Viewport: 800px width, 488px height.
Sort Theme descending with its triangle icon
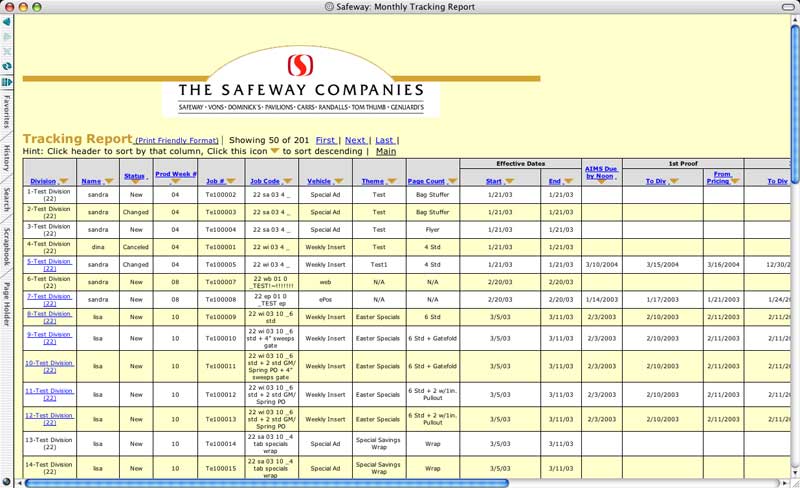click(392, 181)
